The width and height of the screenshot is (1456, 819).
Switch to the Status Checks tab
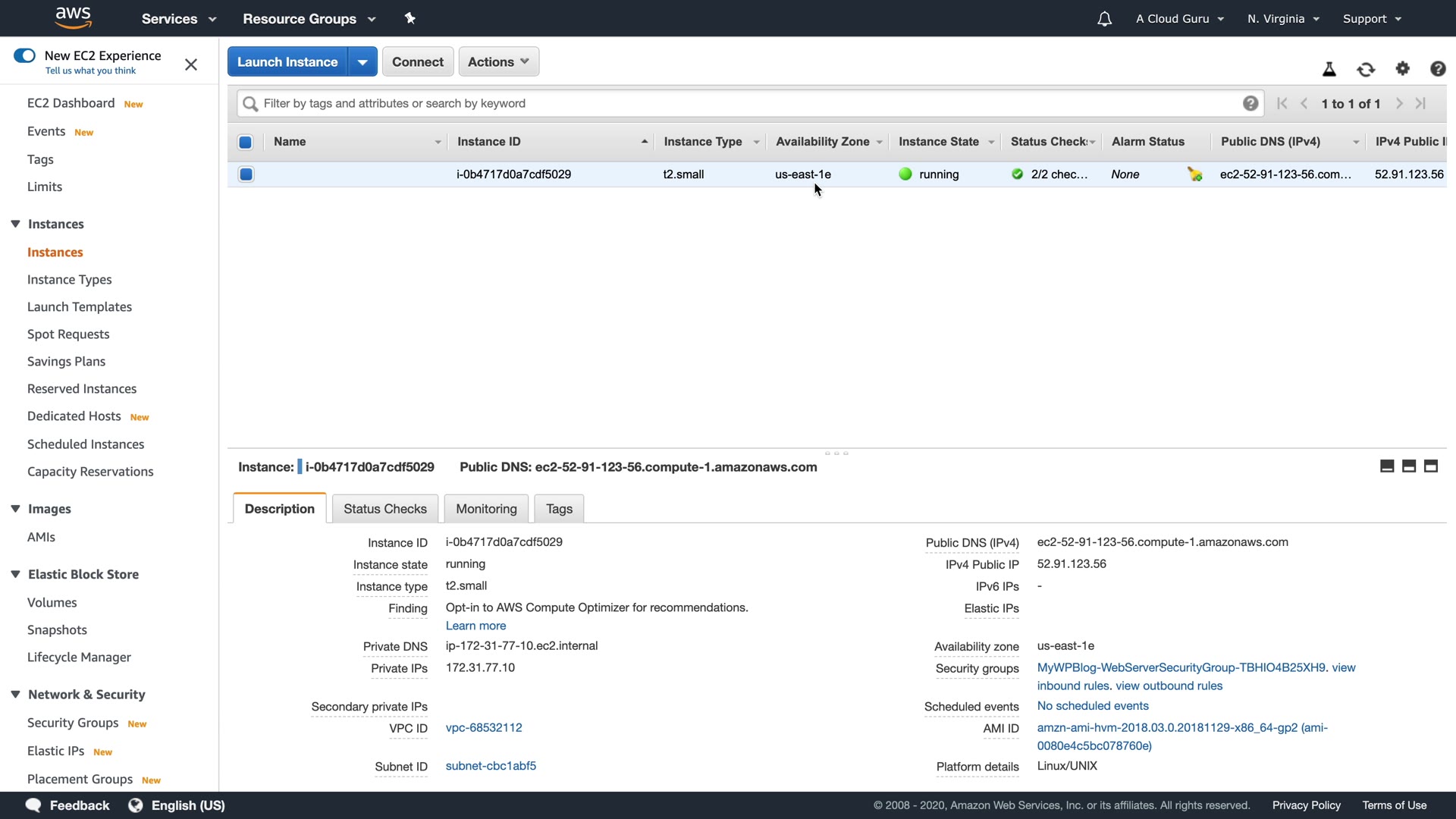click(x=384, y=509)
